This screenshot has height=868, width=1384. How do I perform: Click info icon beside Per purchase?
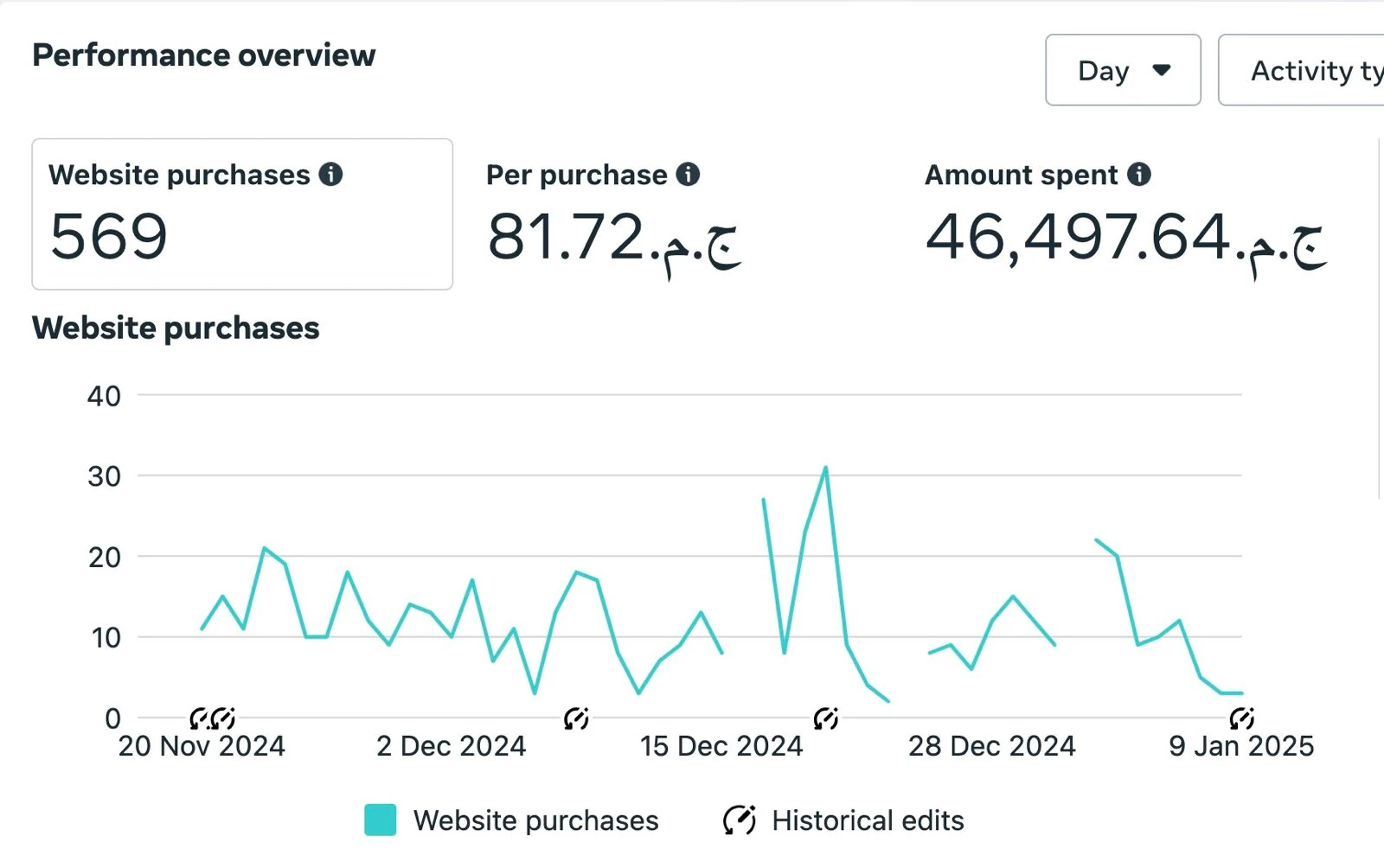tap(688, 175)
